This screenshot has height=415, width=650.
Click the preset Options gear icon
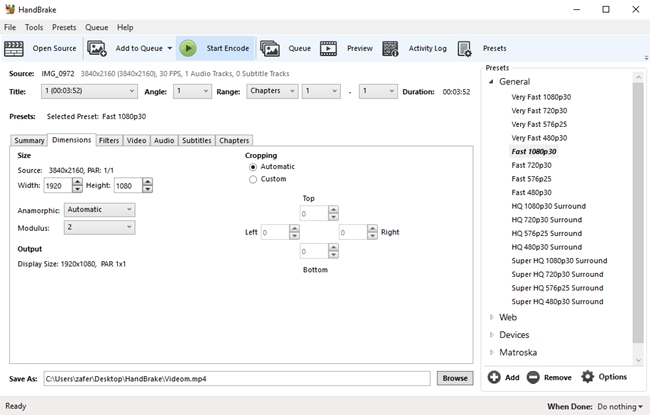[x=587, y=377]
